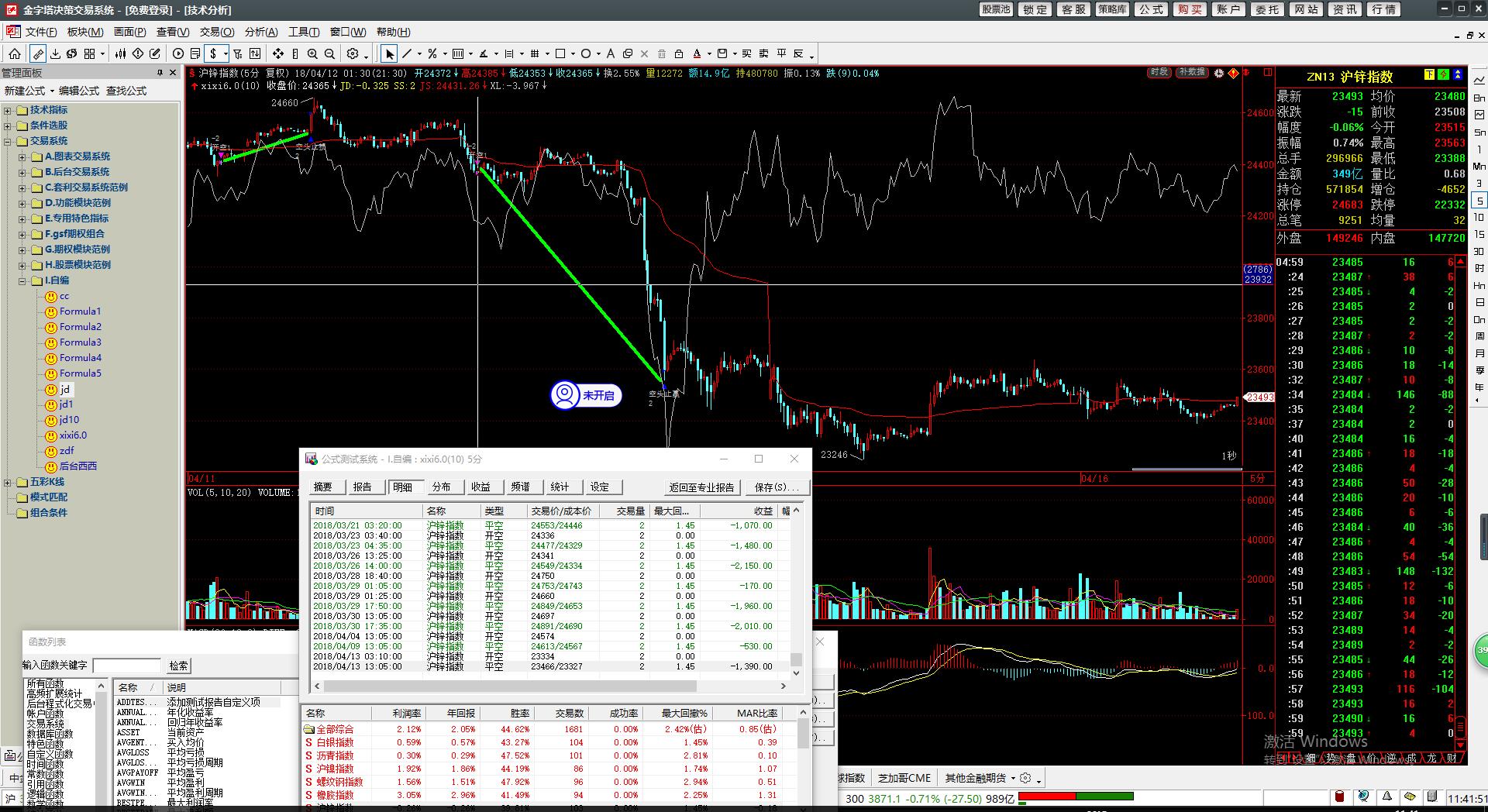Toggle the 补数据 button above chart

pyautogui.click(x=1192, y=73)
